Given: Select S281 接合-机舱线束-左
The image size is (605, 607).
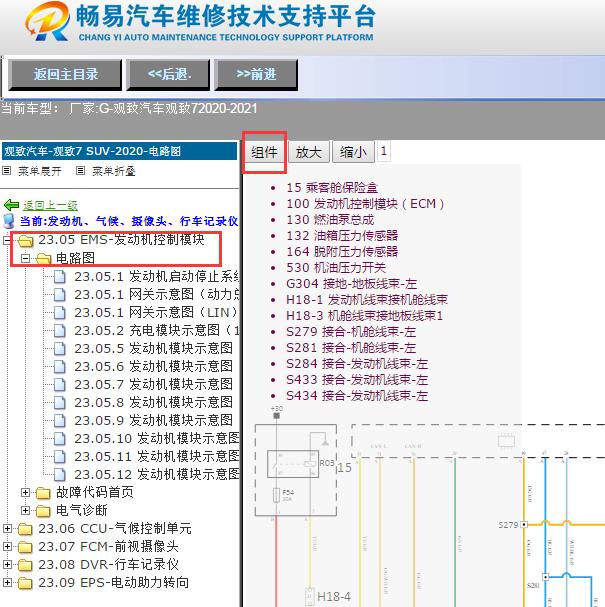Looking at the screenshot, I should pos(351,348).
